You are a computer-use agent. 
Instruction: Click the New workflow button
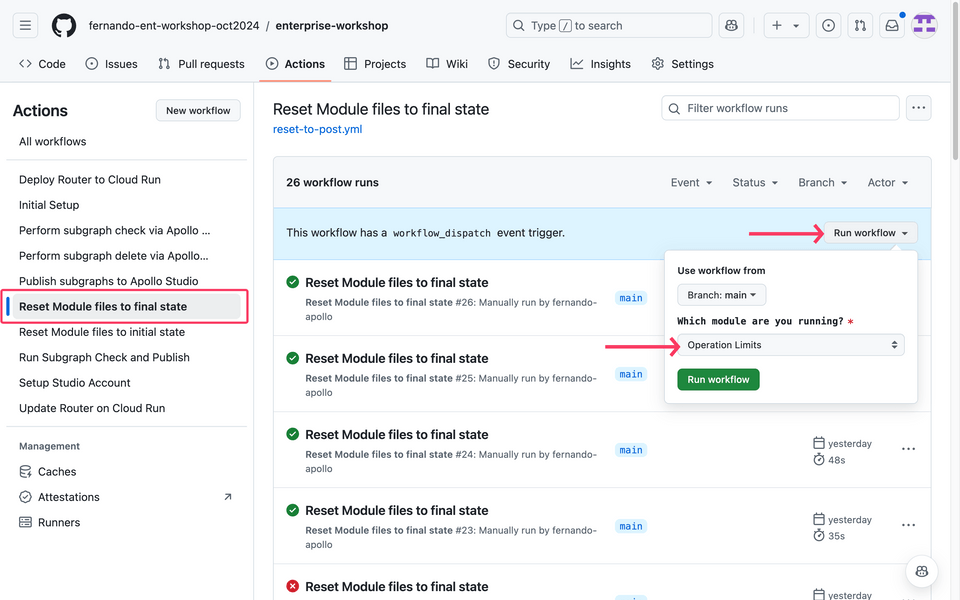coord(198,110)
